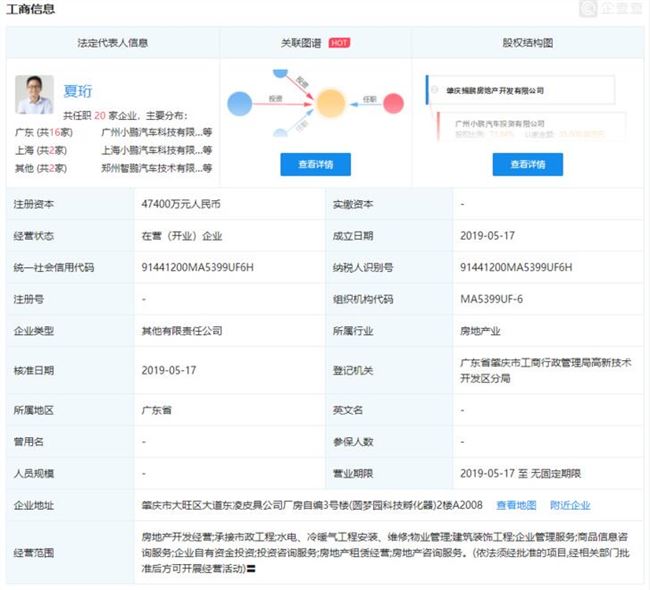Click the light blue node at graph bottom
The height and width of the screenshot is (590, 650).
280,133
